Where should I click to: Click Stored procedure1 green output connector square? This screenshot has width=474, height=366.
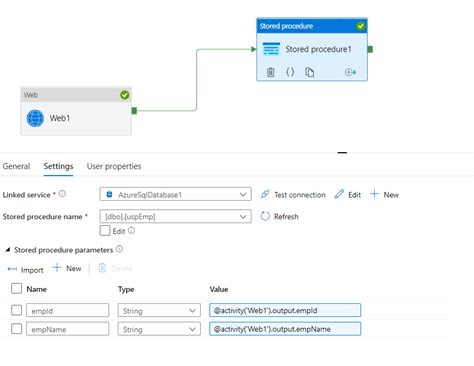(x=370, y=49)
